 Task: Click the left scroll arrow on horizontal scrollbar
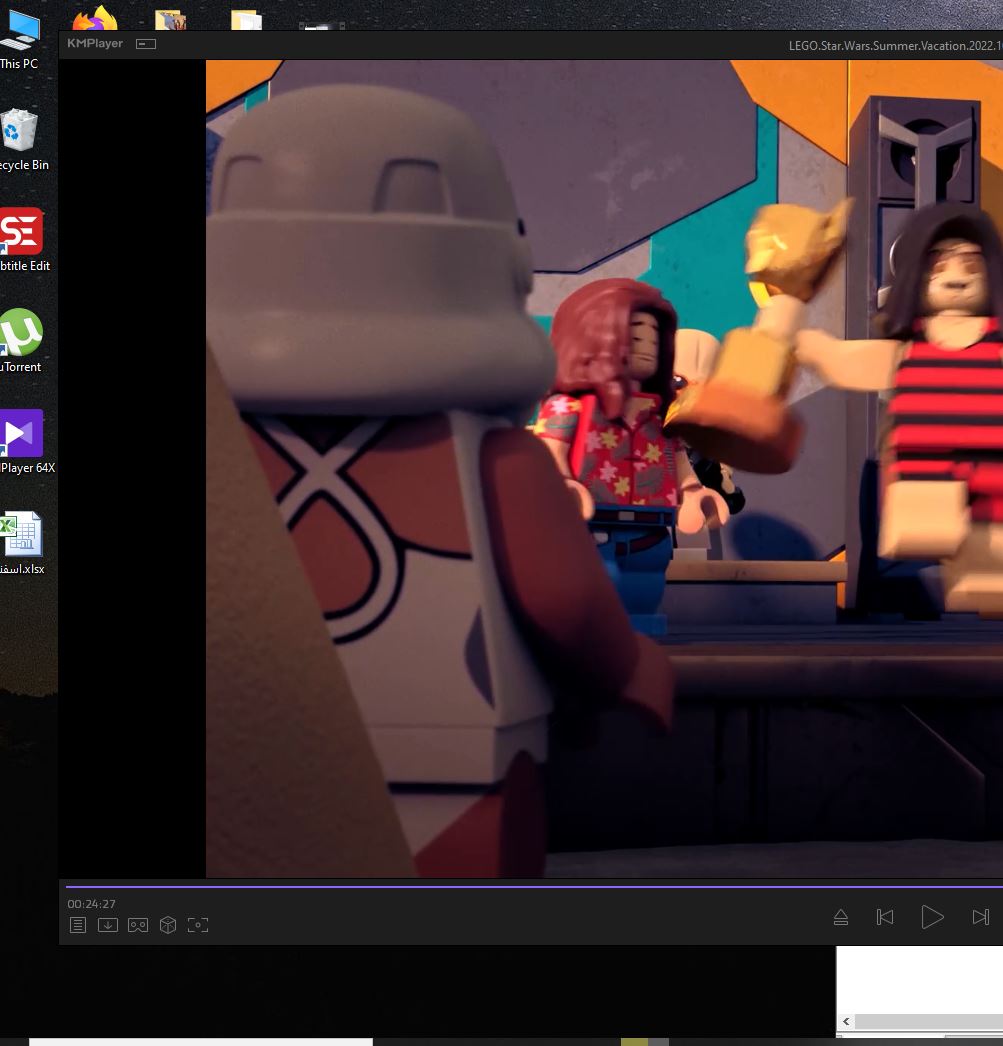[847, 1021]
